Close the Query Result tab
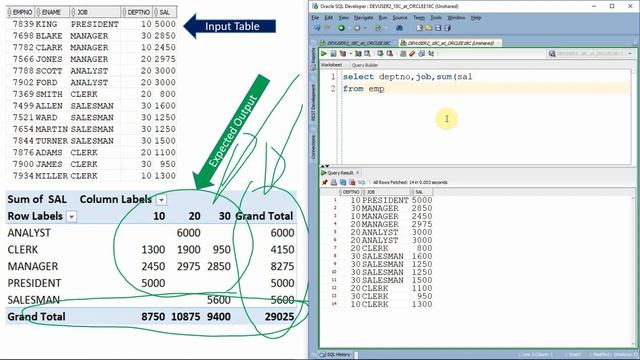The width and height of the screenshot is (640, 360). (358, 173)
